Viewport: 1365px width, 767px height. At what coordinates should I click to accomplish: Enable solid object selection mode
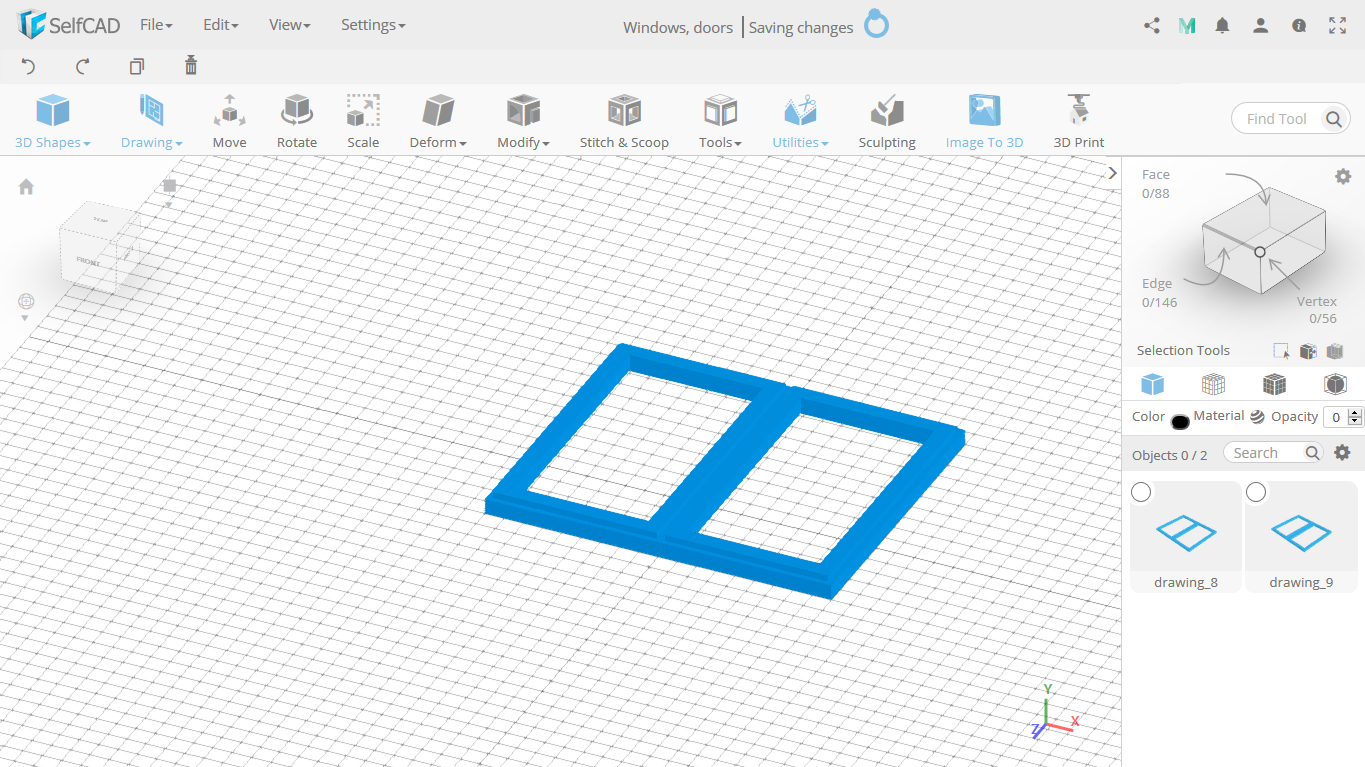(1153, 384)
